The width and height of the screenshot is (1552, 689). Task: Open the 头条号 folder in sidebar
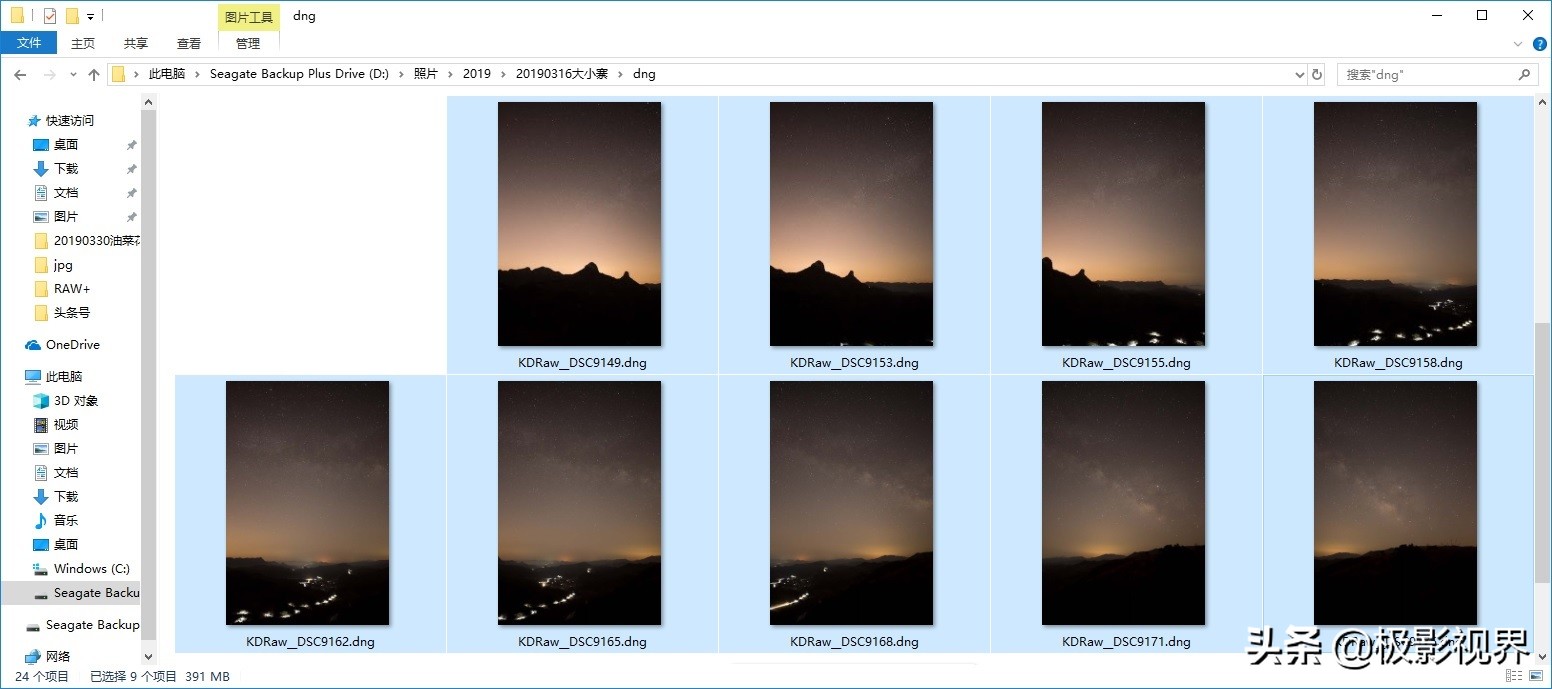pyautogui.click(x=72, y=312)
